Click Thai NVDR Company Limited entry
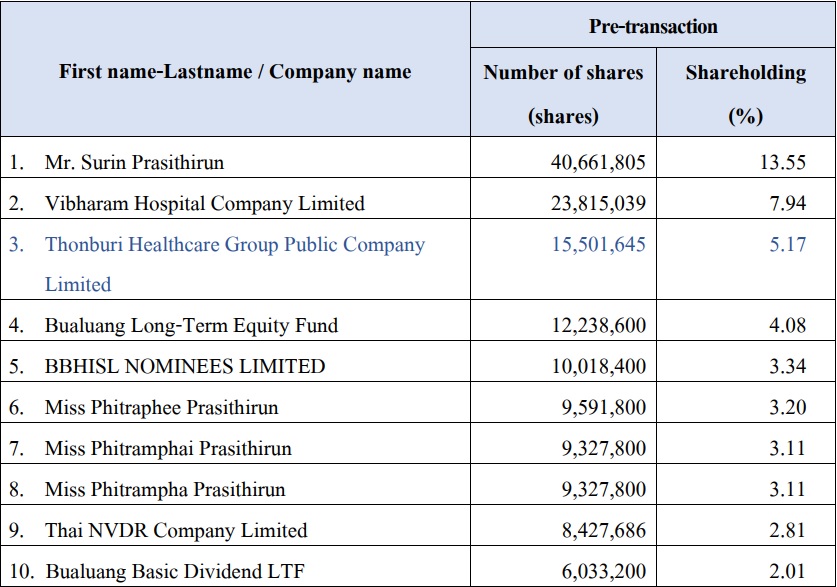This screenshot has height=587, width=837. (x=176, y=530)
